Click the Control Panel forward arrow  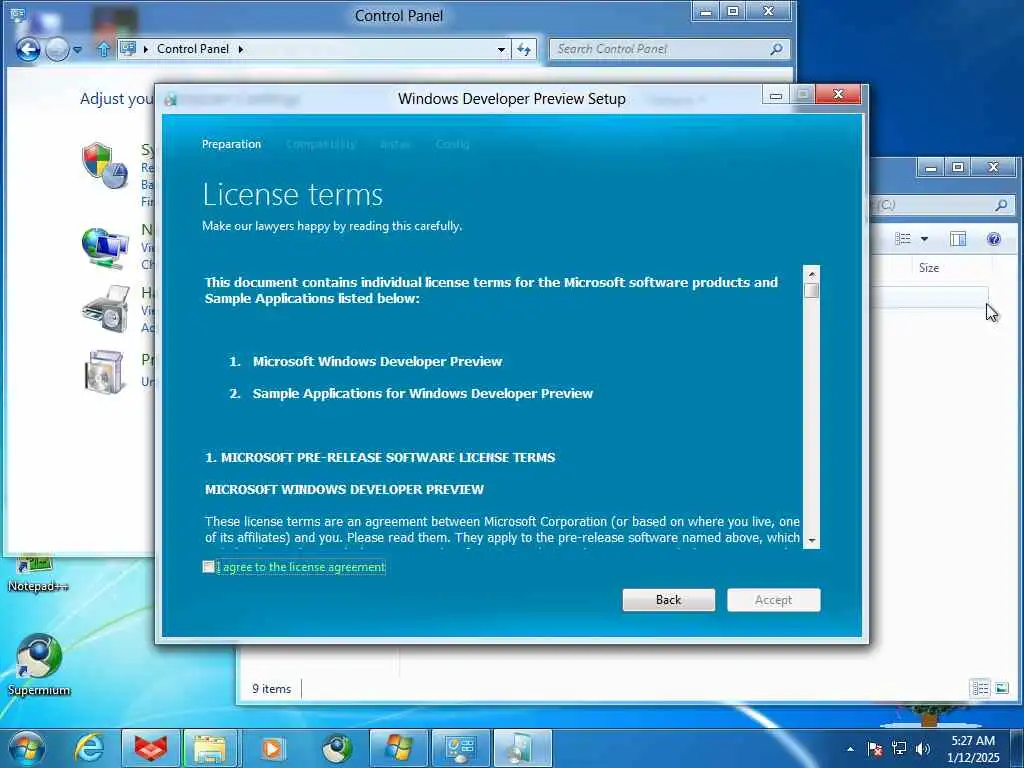point(57,49)
